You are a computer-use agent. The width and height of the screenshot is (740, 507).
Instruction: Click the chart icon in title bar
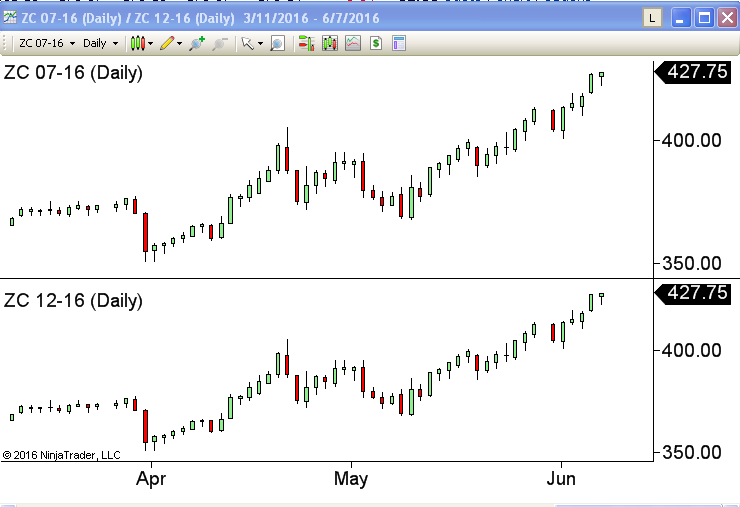[x=10, y=17]
